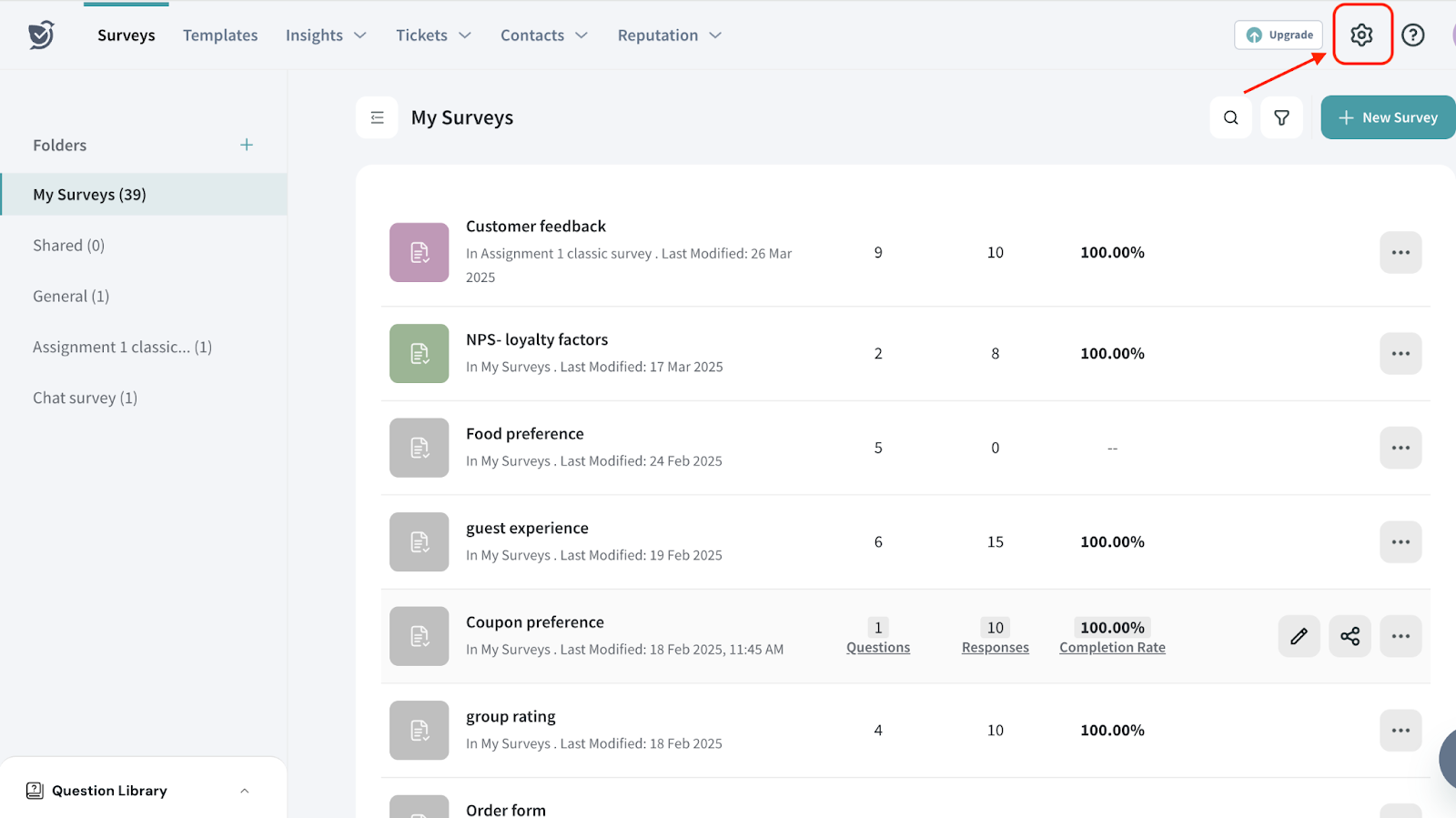1456x818 pixels.
Task: Click share icon for Coupon preference
Action: tap(1350, 636)
